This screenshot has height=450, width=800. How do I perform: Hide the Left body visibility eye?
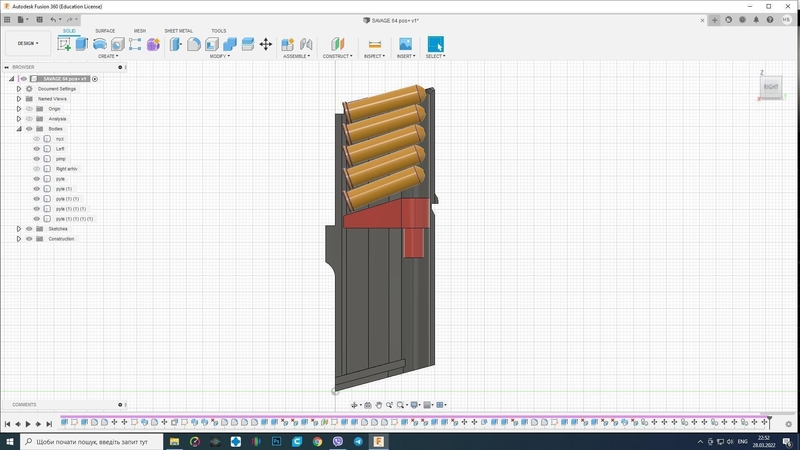click(x=37, y=149)
